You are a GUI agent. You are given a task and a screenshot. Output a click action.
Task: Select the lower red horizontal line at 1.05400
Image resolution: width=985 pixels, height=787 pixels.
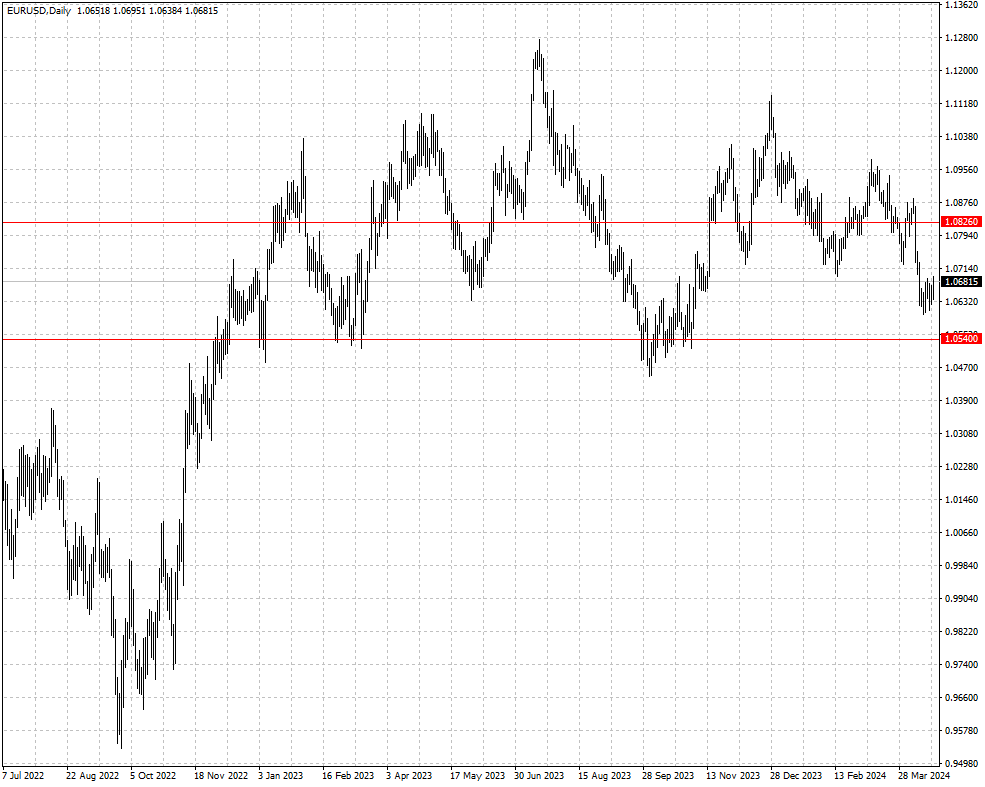(470, 340)
